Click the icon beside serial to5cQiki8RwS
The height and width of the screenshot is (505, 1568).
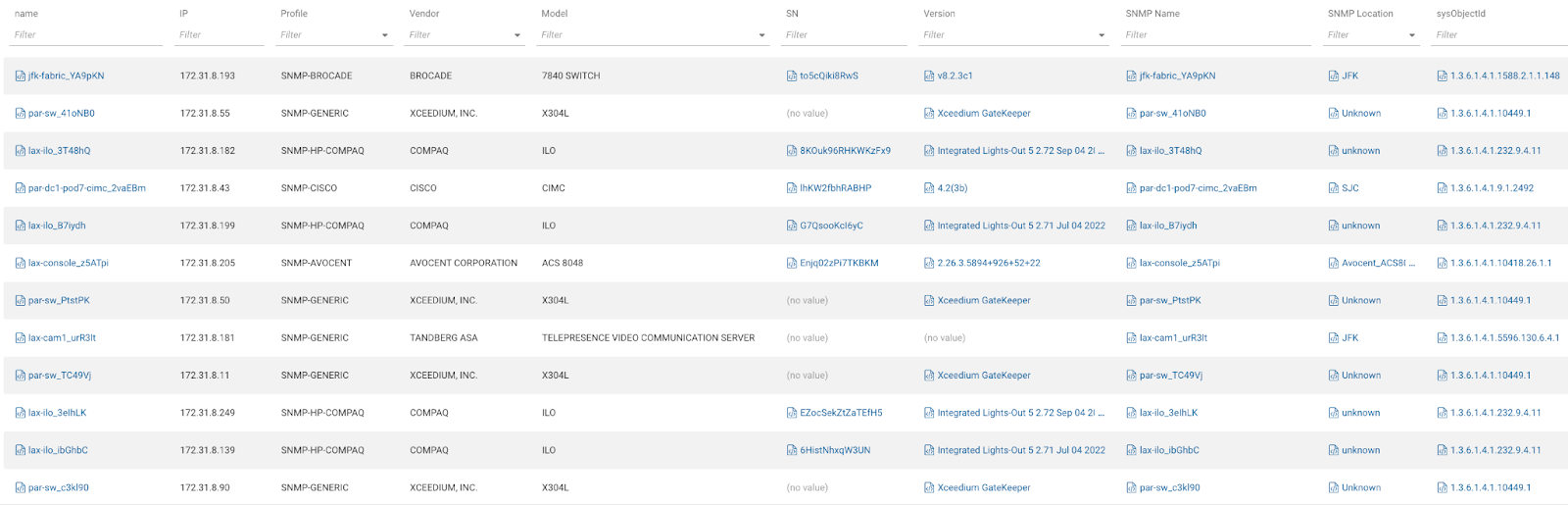click(792, 76)
